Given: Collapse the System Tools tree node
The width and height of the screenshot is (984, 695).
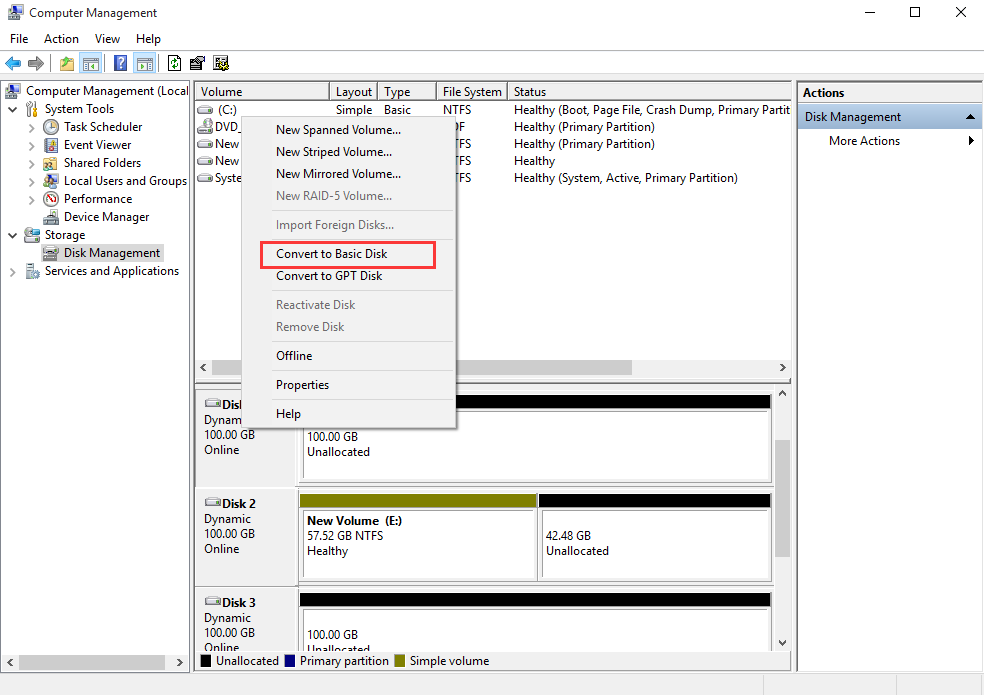Looking at the screenshot, I should point(13,109).
